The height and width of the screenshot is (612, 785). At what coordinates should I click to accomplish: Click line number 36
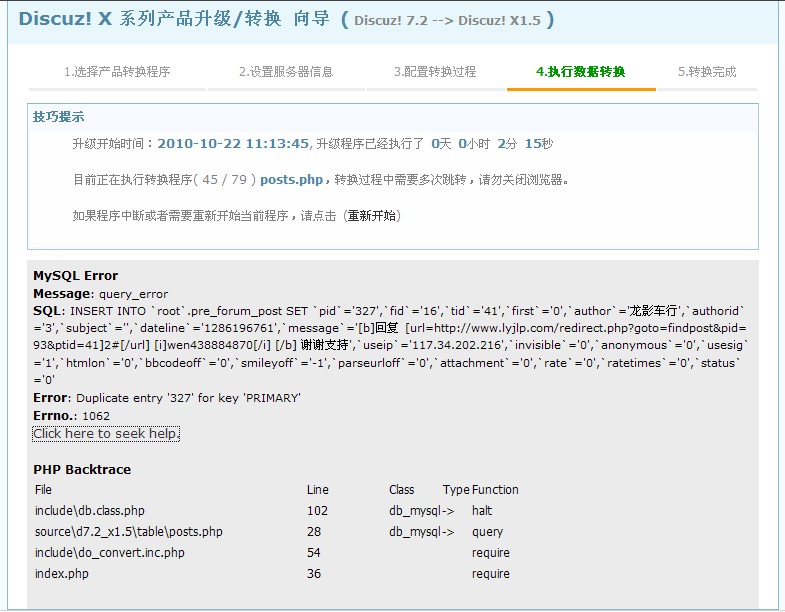[314, 574]
